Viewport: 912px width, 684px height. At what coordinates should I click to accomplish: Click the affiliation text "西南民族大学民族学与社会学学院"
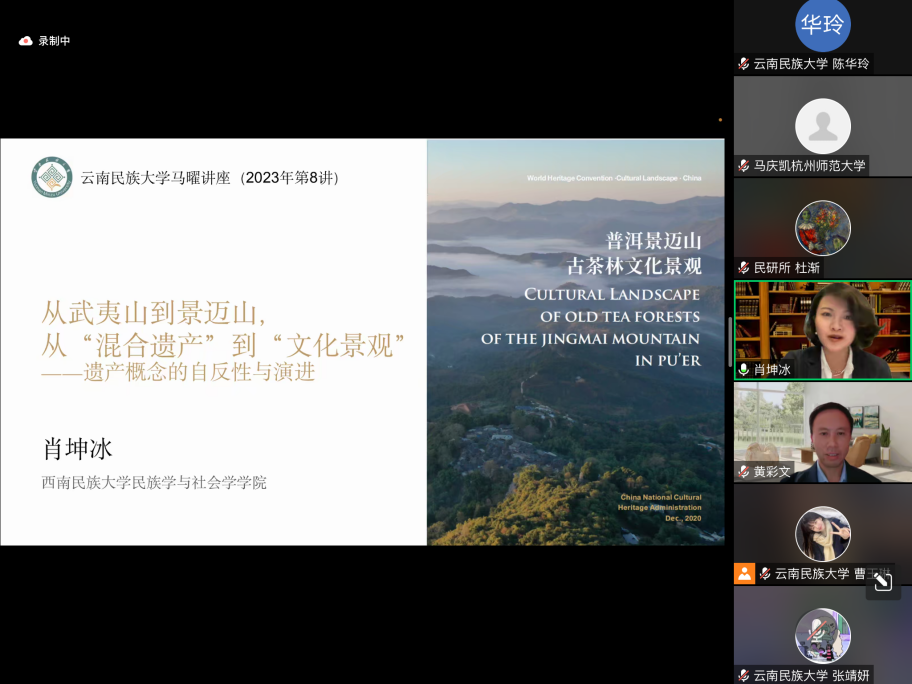(154, 483)
